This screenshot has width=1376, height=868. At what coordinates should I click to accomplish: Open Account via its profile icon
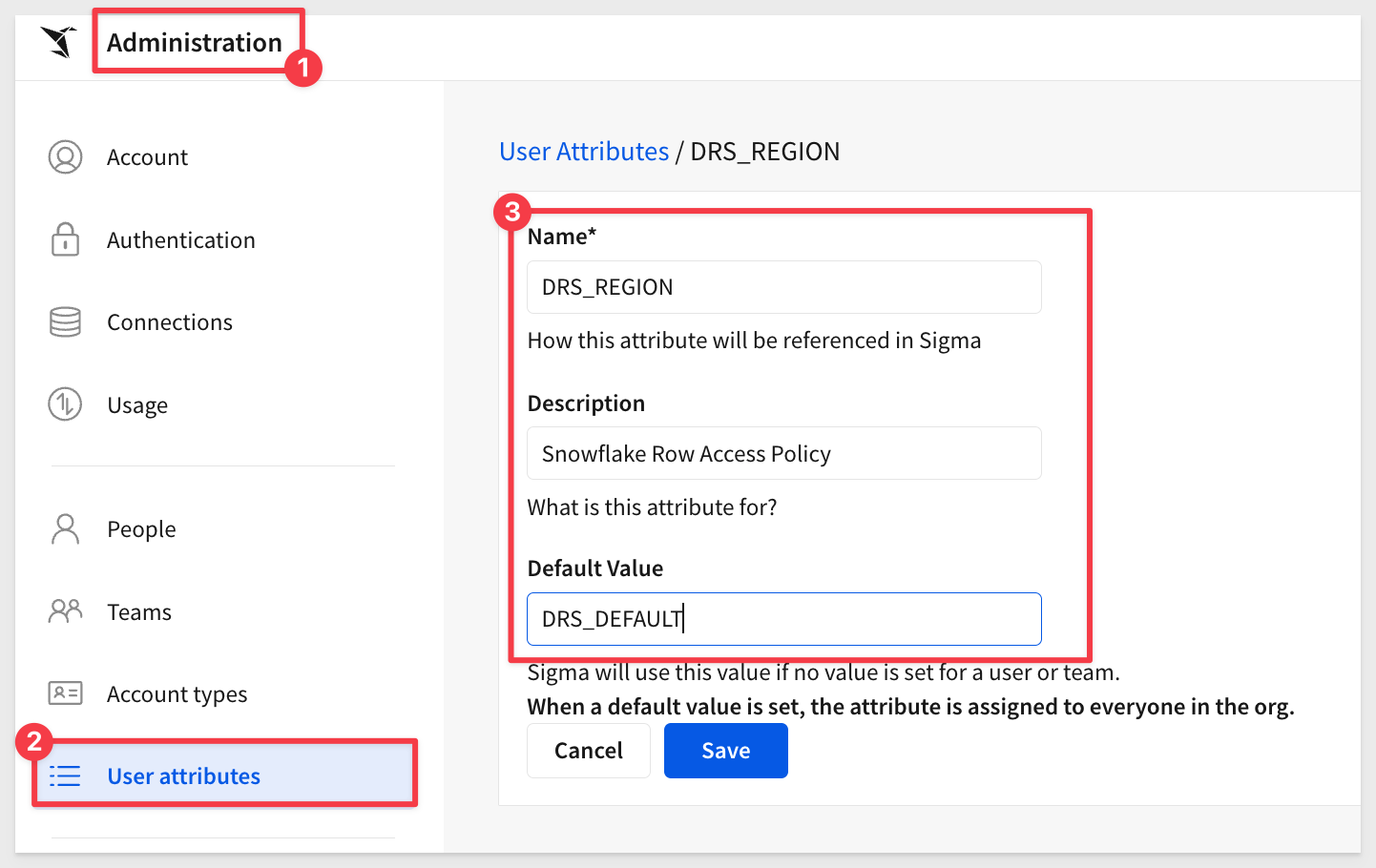[x=65, y=157]
